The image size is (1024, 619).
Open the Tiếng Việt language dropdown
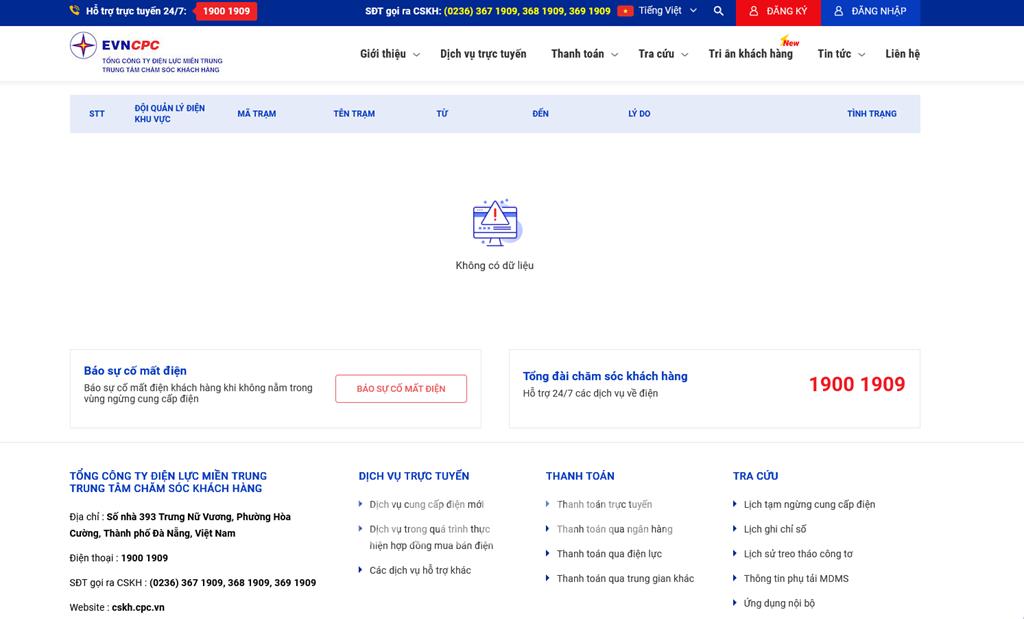point(667,11)
